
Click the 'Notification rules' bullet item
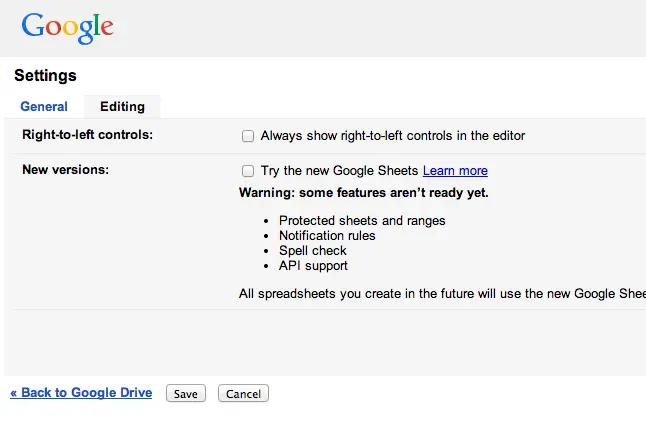[327, 236]
